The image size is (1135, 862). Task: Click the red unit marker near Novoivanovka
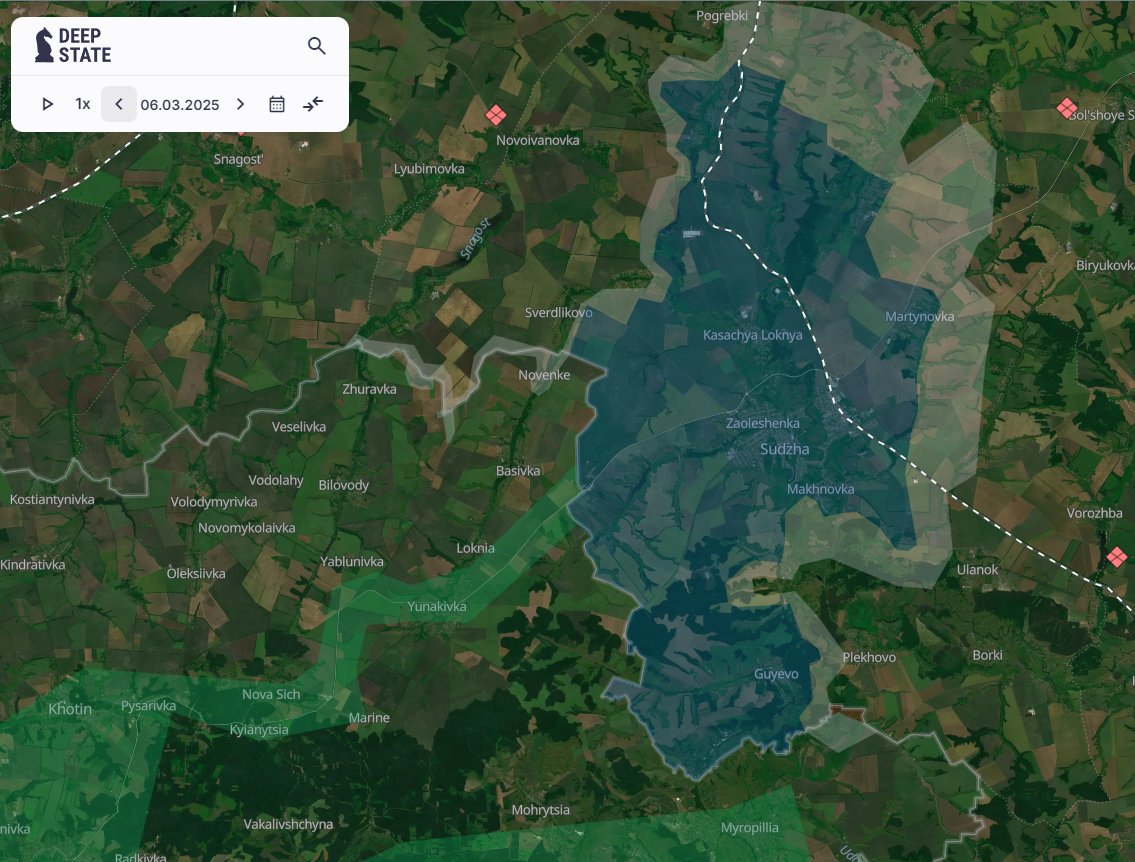tap(496, 114)
